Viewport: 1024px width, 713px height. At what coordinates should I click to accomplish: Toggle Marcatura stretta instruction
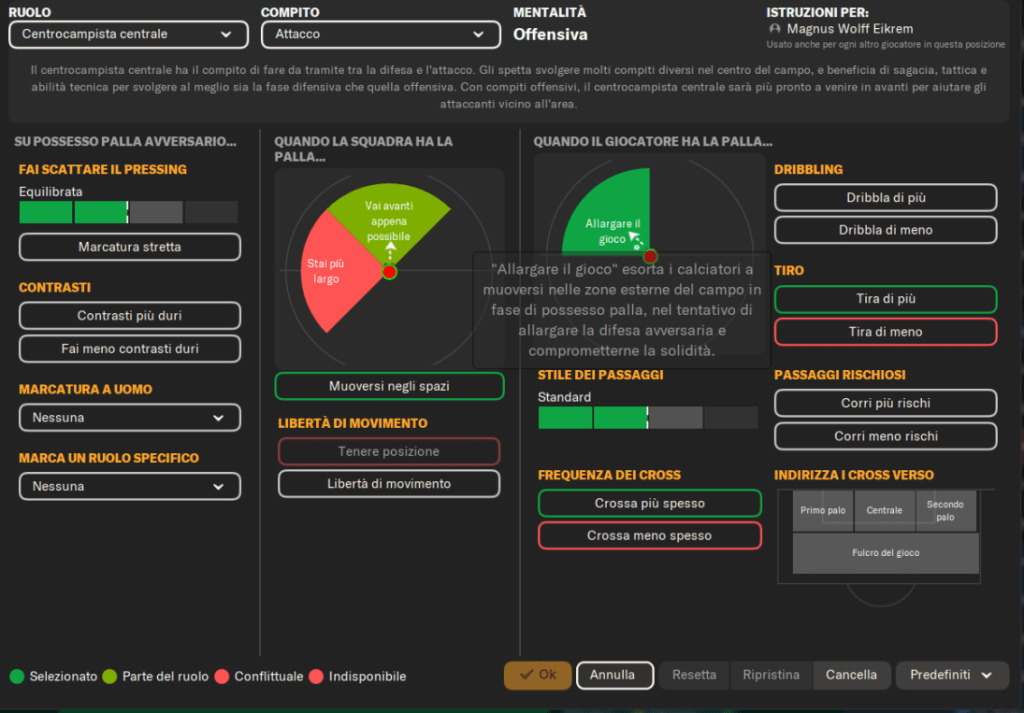coord(129,247)
